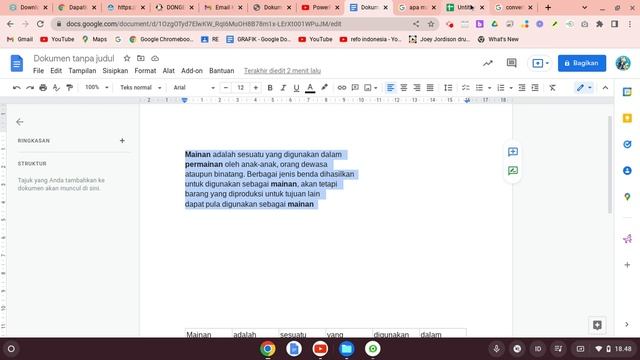Align text left
The height and width of the screenshot is (360, 640).
tap(391, 87)
